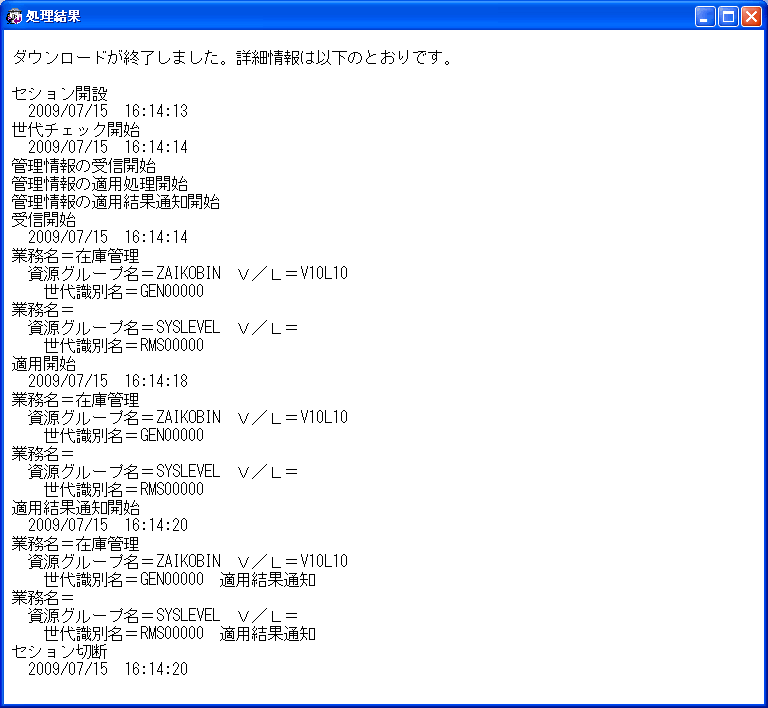The height and width of the screenshot is (708, 768).
Task: Close the 処理結果 window
Action: coord(751,17)
